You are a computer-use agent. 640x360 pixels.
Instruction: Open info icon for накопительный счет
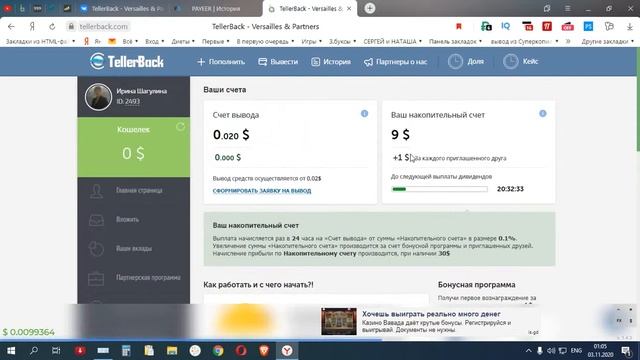pos(542,113)
